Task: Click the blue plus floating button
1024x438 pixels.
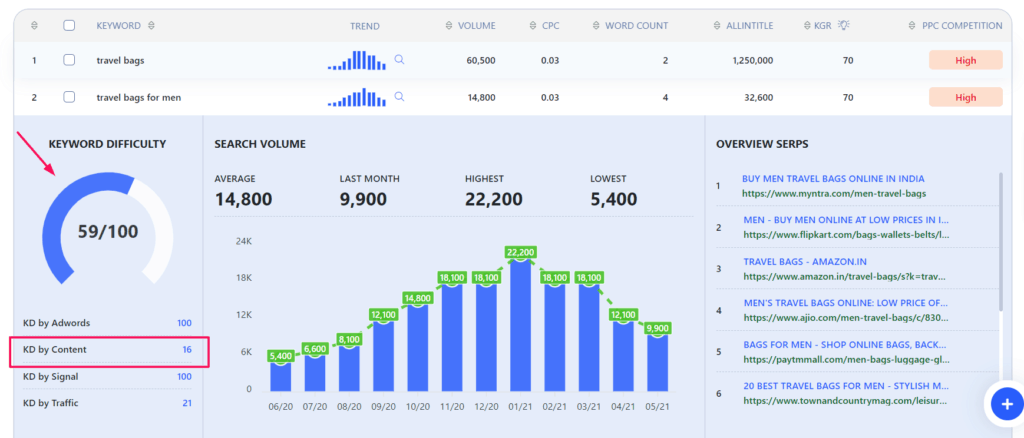Action: click(1003, 403)
